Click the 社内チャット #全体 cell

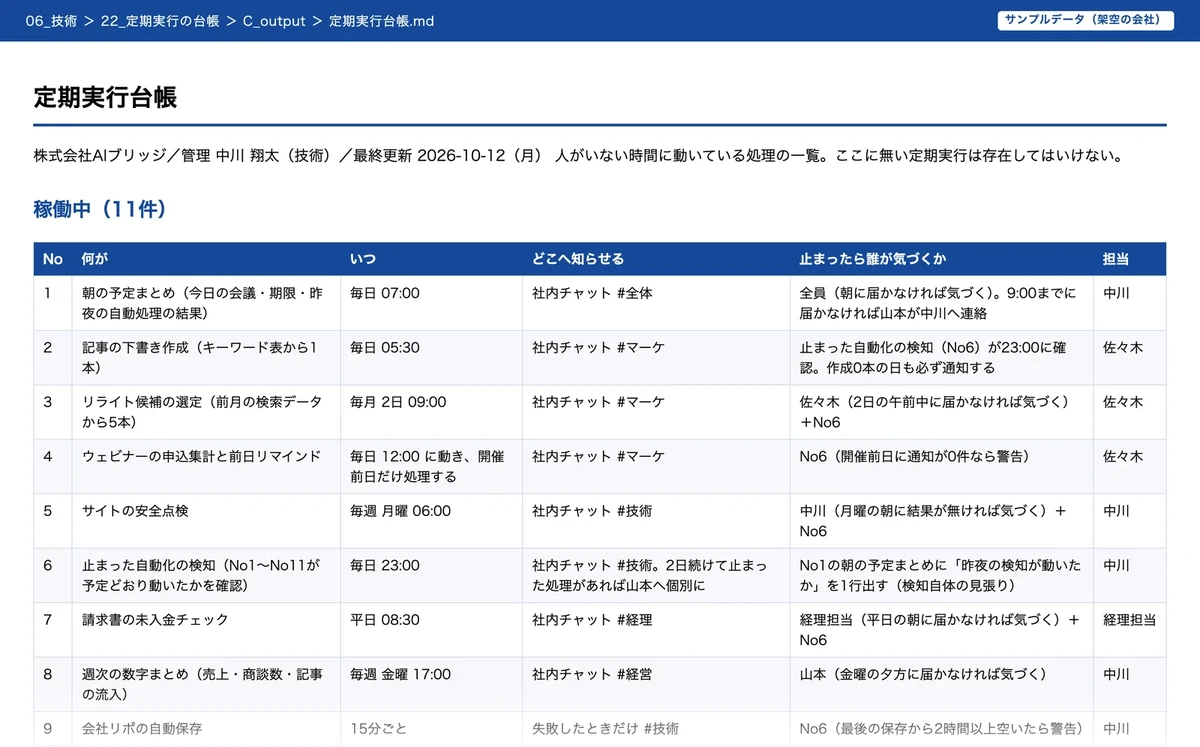click(x=656, y=303)
